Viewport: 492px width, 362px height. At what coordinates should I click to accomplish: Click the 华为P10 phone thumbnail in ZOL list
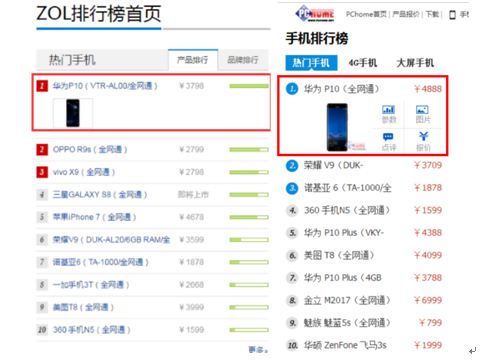pyautogui.click(x=73, y=113)
